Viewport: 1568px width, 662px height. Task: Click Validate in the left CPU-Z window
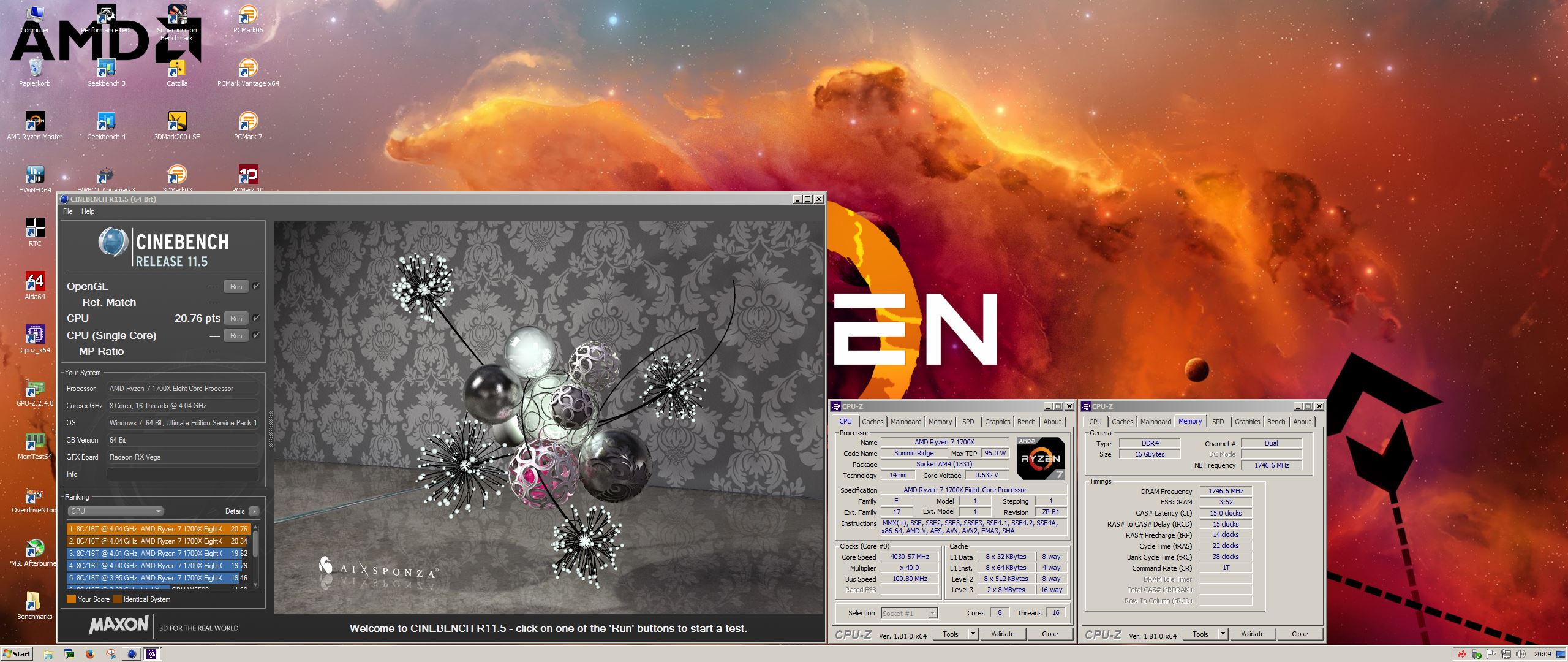tap(1003, 634)
